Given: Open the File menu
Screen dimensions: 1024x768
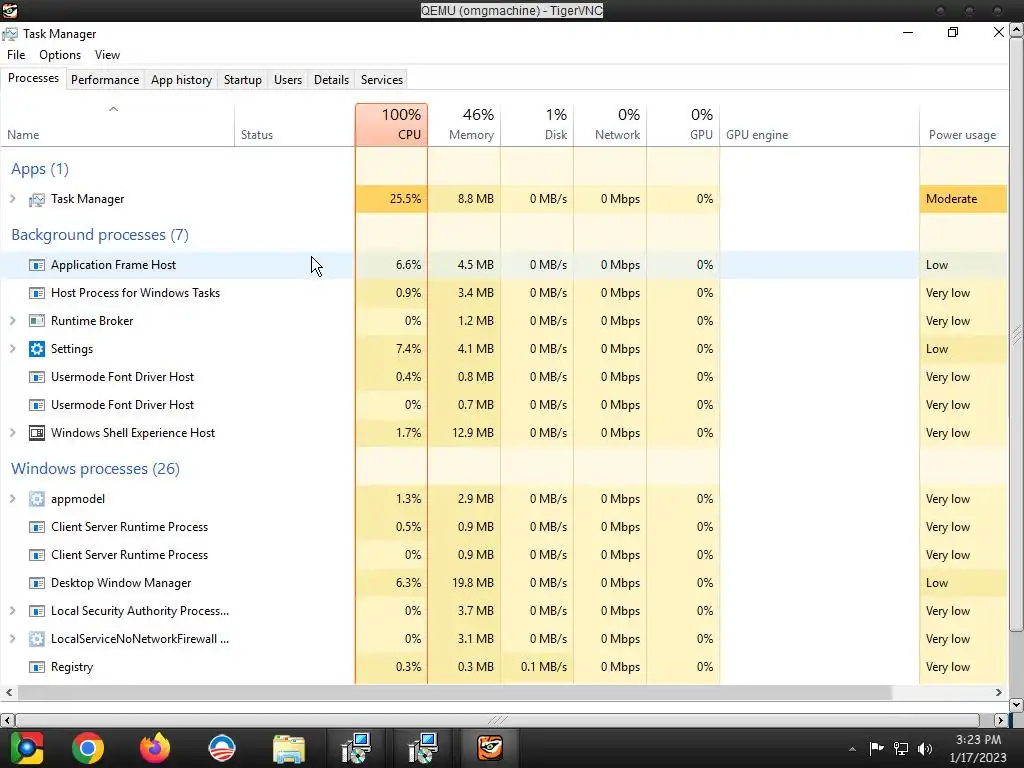Looking at the screenshot, I should pyautogui.click(x=16, y=55).
